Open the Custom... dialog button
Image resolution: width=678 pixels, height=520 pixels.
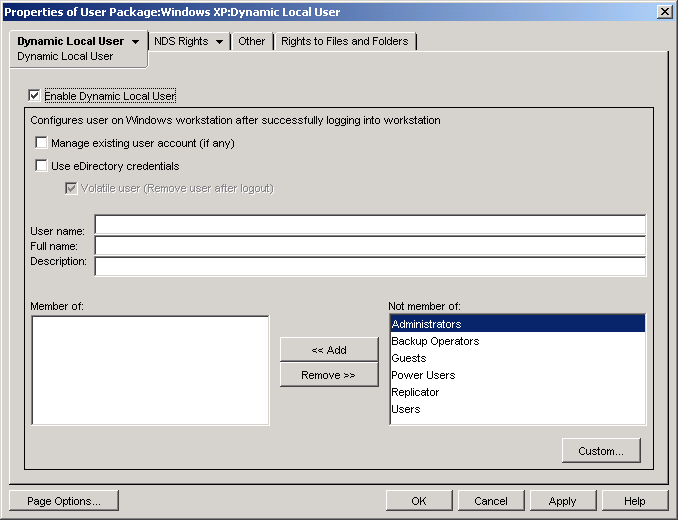pos(601,451)
